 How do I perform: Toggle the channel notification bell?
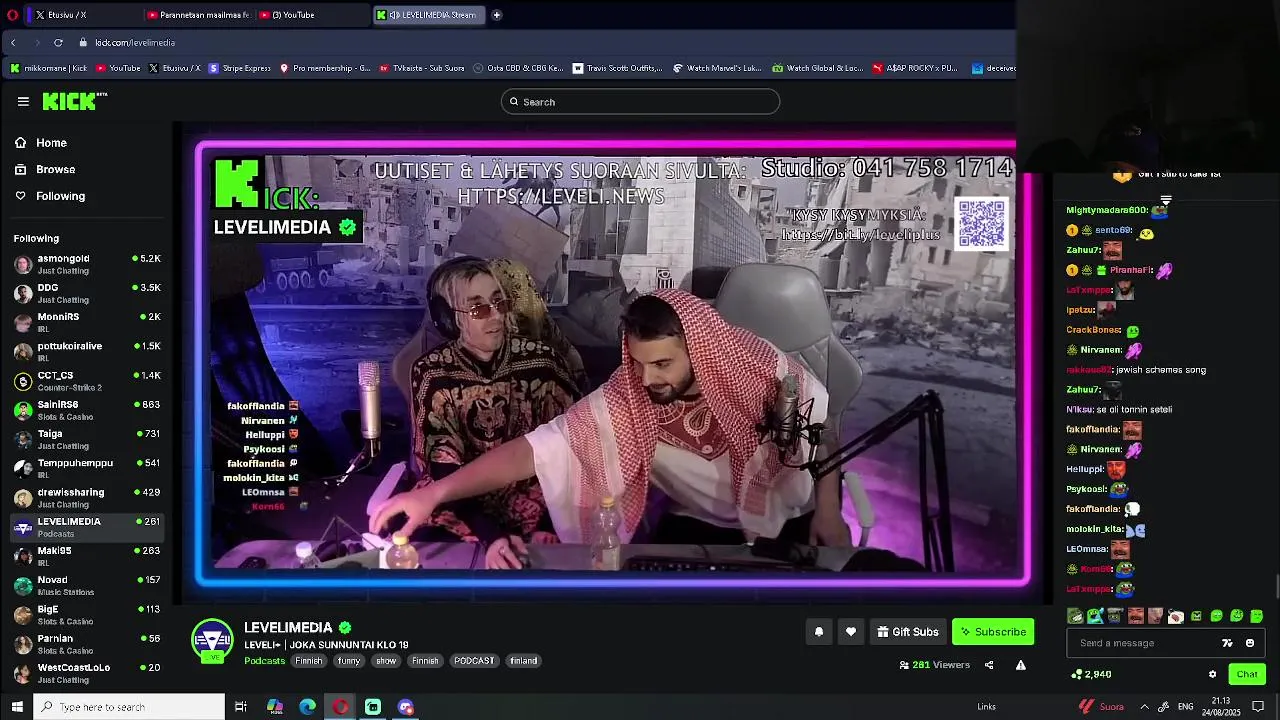(819, 632)
